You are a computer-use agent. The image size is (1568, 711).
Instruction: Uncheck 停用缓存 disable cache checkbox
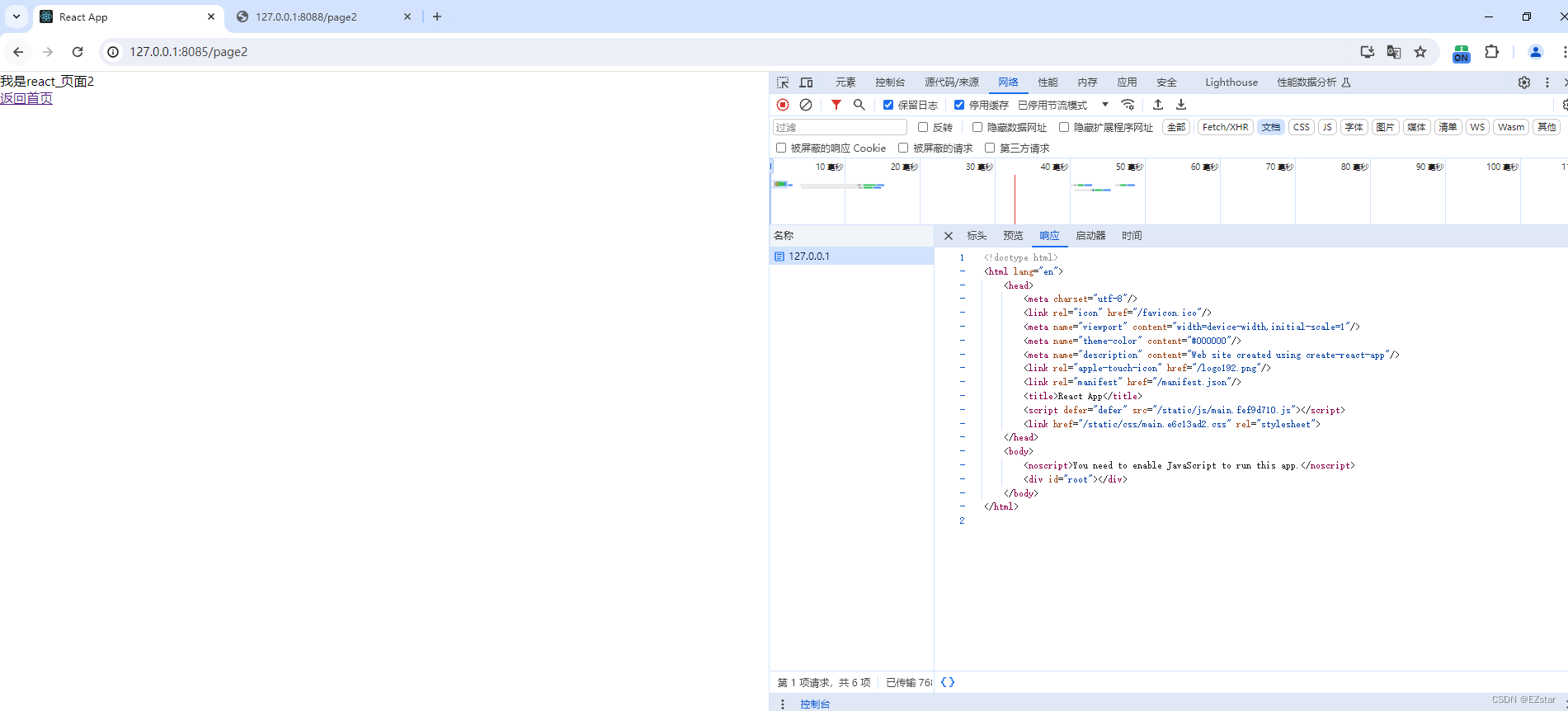[959, 105]
